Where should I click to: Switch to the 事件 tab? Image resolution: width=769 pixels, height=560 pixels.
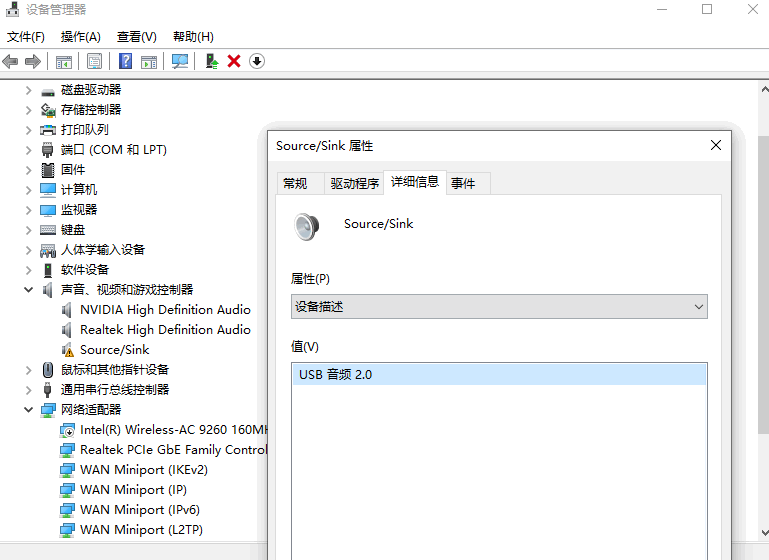pos(468,184)
